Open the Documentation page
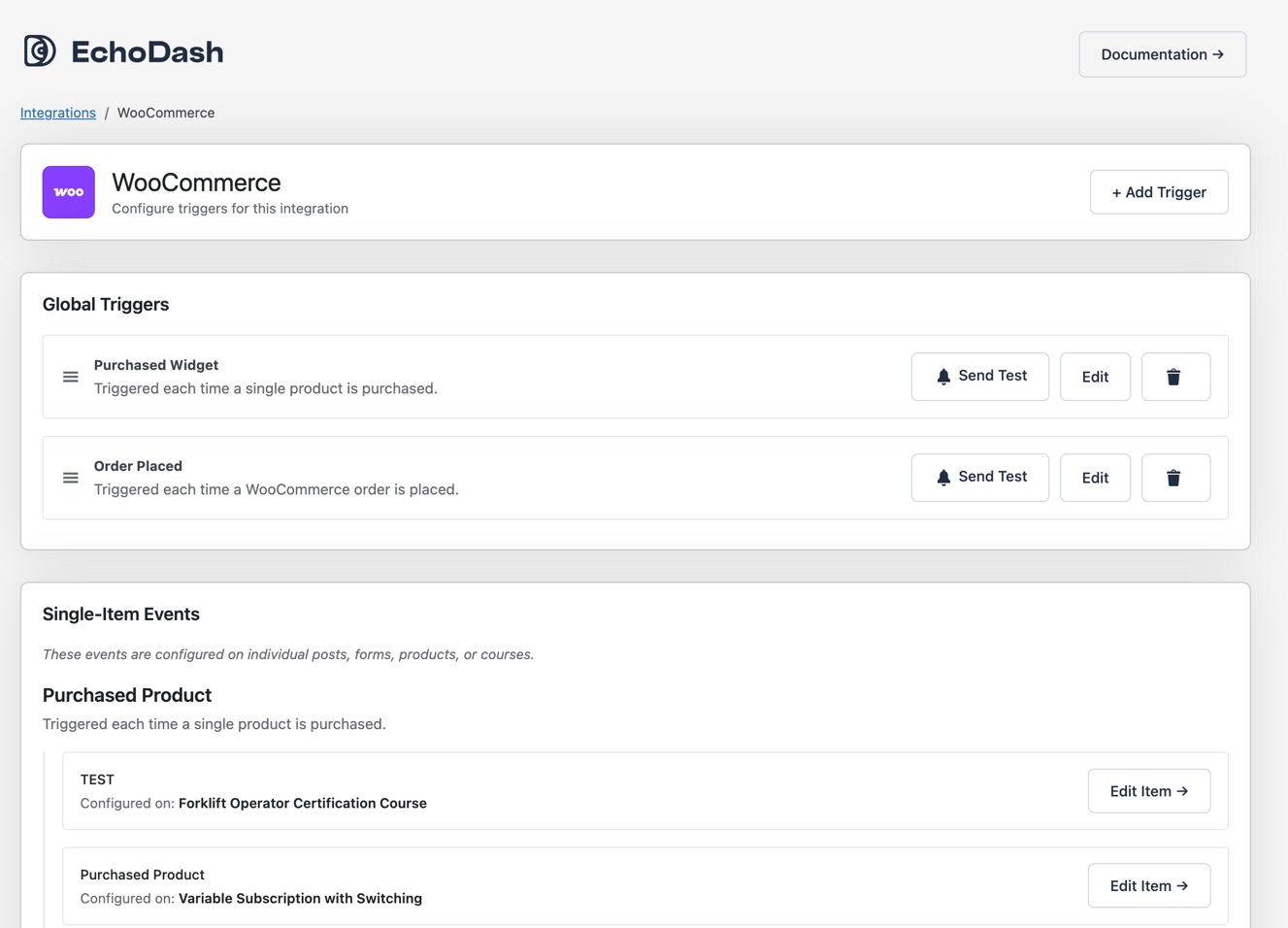Screen dimensions: 1288x928 (x=1162, y=54)
